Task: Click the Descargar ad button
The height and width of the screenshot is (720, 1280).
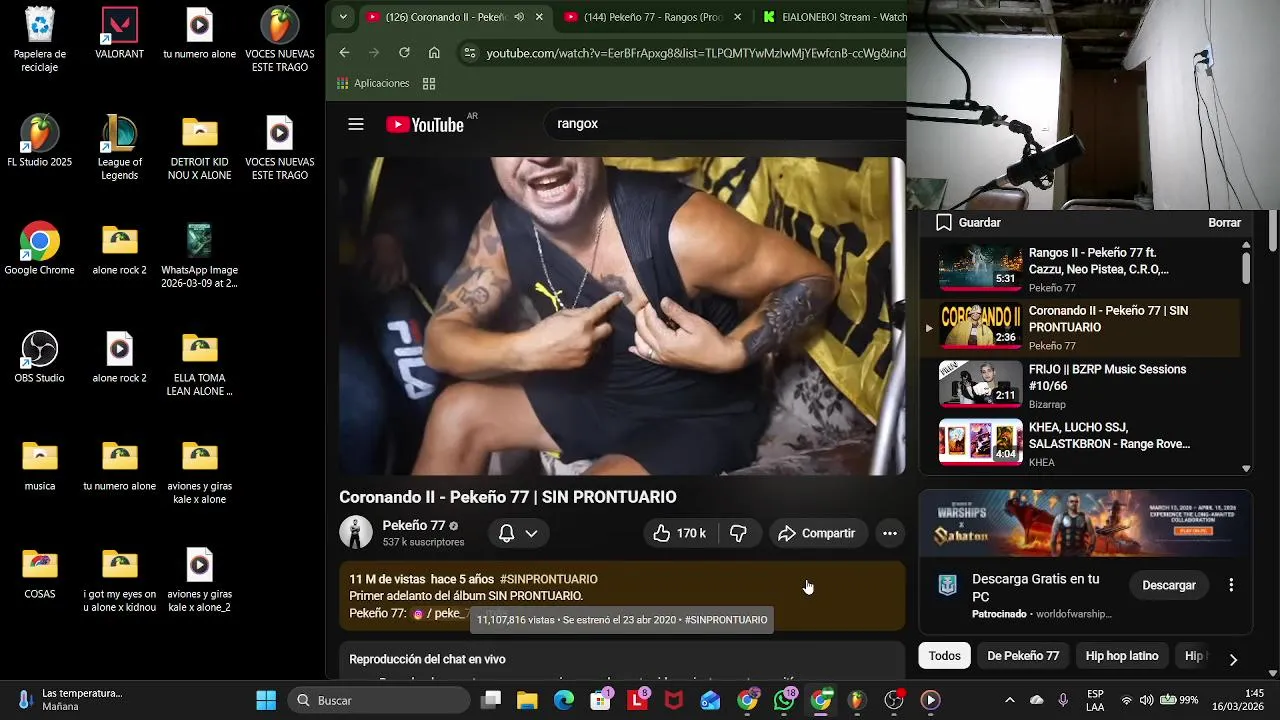Action: [x=1169, y=585]
